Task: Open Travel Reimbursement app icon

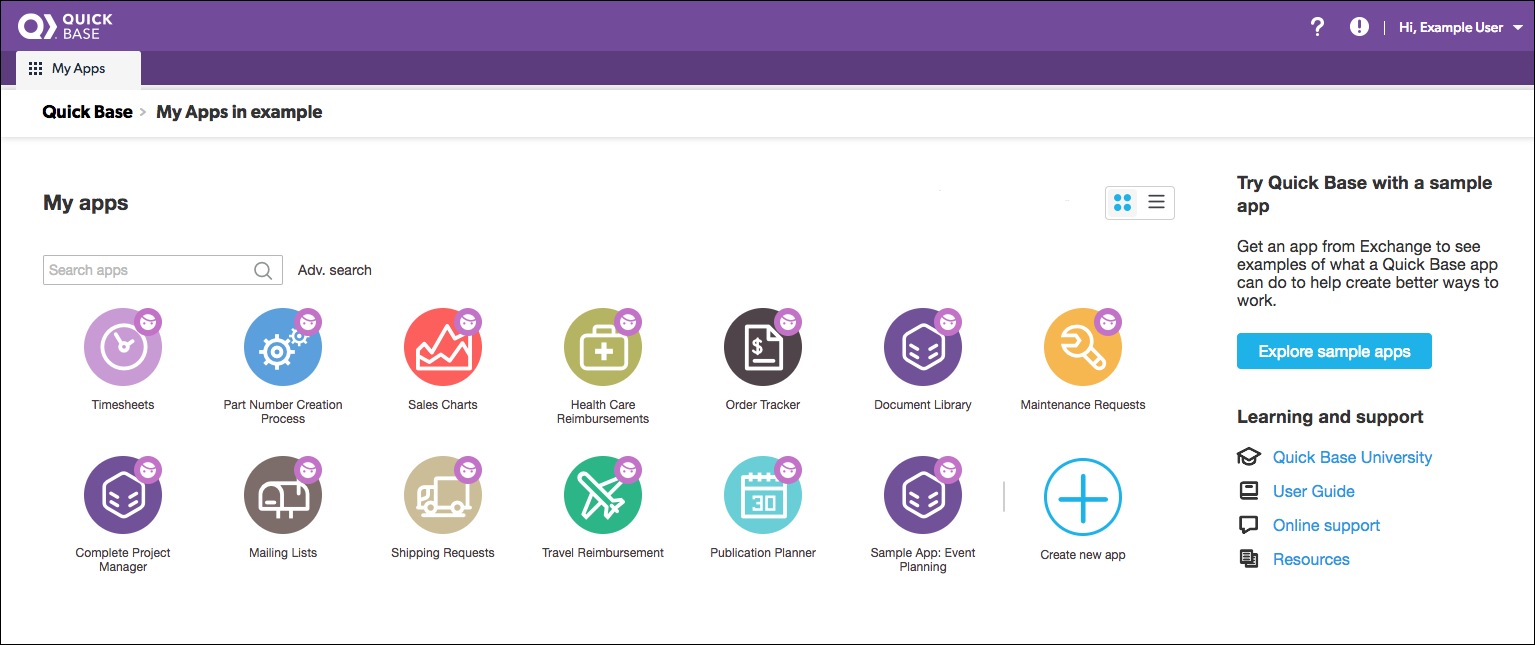Action: pos(603,495)
